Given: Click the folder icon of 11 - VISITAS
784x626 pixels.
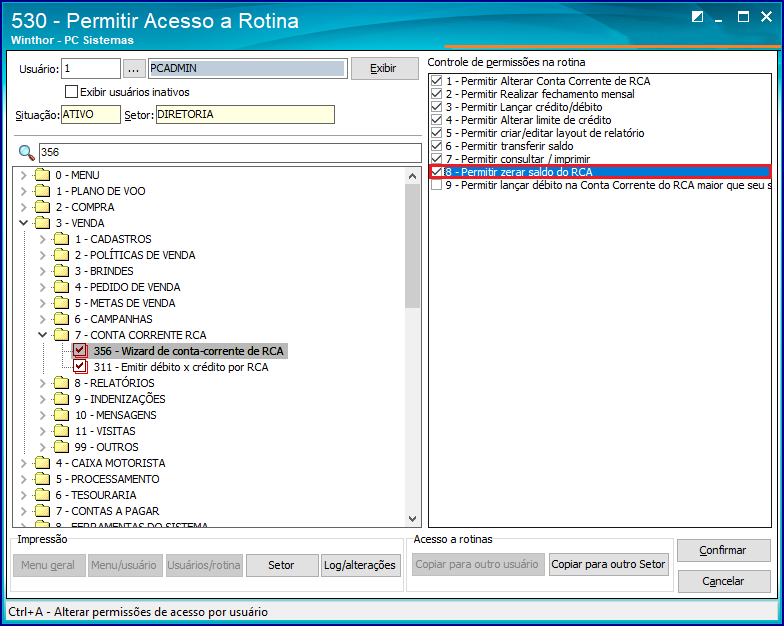Looking at the screenshot, I should [62, 431].
